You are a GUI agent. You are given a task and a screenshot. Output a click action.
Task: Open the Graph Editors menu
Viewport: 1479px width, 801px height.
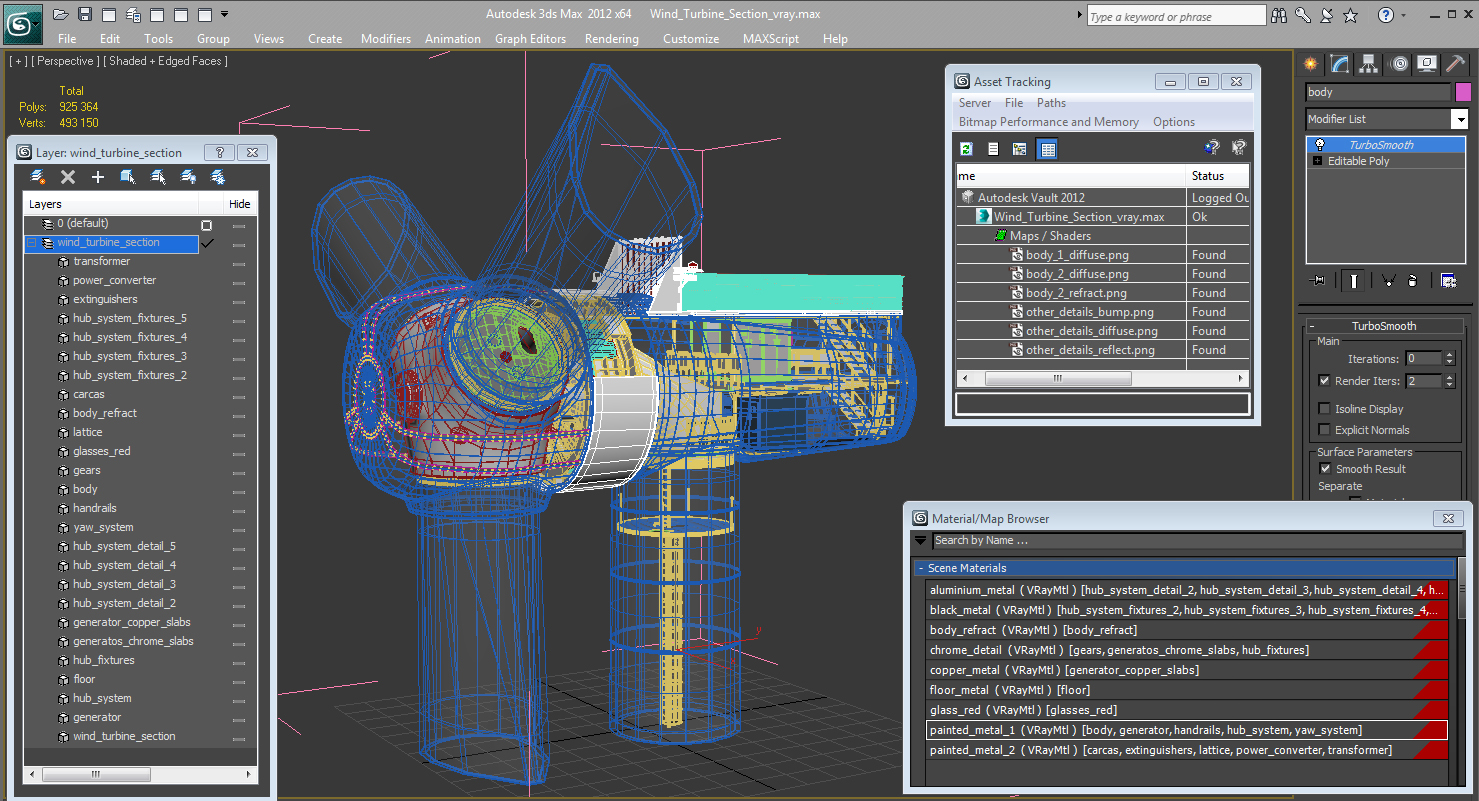pyautogui.click(x=530, y=39)
